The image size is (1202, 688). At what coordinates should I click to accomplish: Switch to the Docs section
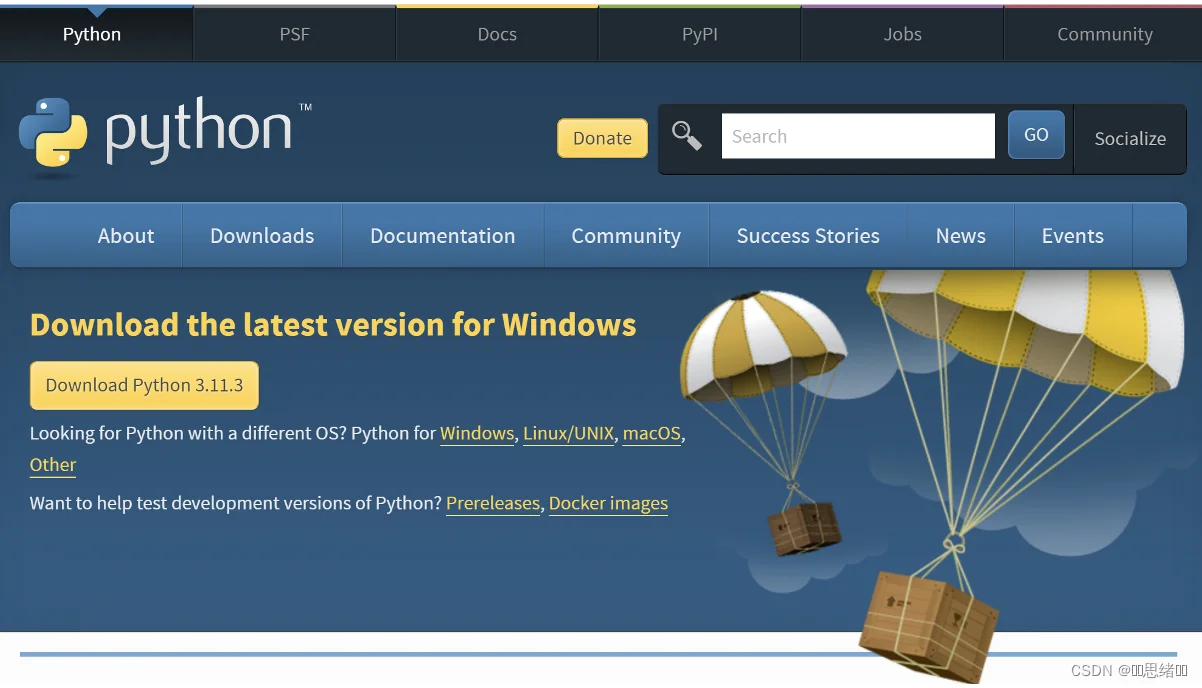pos(497,34)
